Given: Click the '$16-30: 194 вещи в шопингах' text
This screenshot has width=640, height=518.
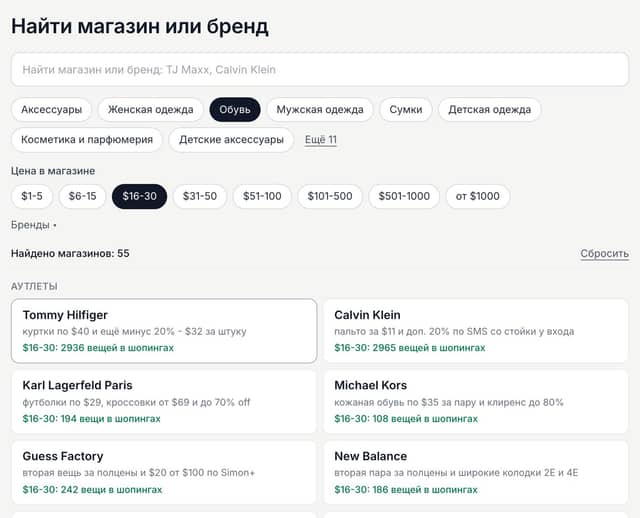Looking at the screenshot, I should (x=91, y=419).
